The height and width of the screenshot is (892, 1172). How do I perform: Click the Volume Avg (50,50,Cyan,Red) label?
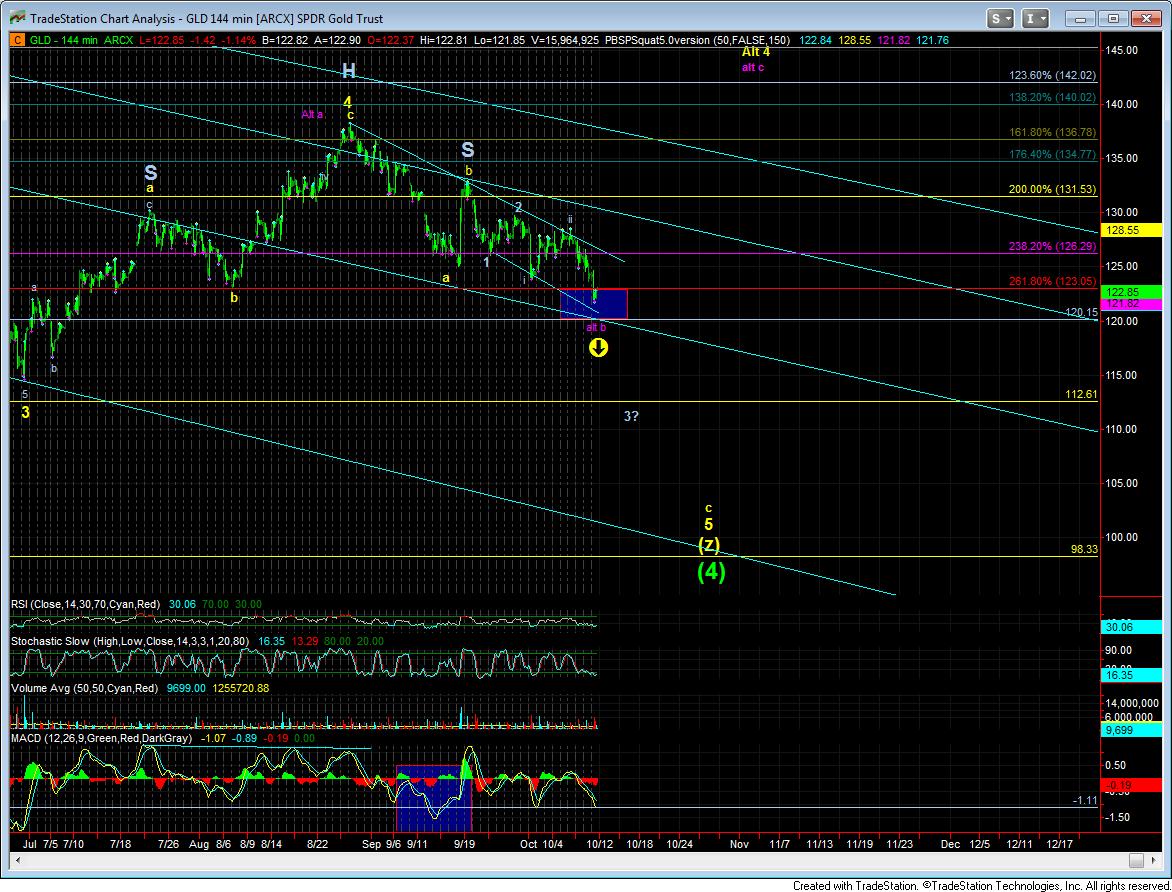point(84,688)
